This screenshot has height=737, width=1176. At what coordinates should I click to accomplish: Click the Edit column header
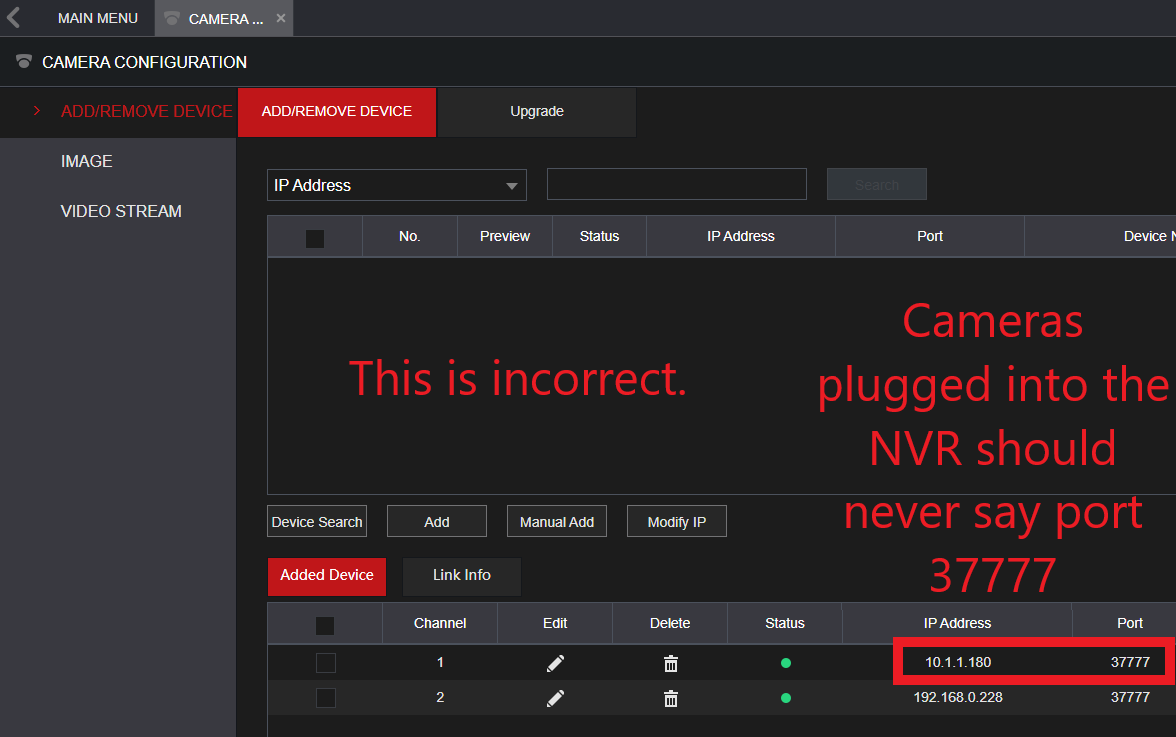tap(555, 623)
